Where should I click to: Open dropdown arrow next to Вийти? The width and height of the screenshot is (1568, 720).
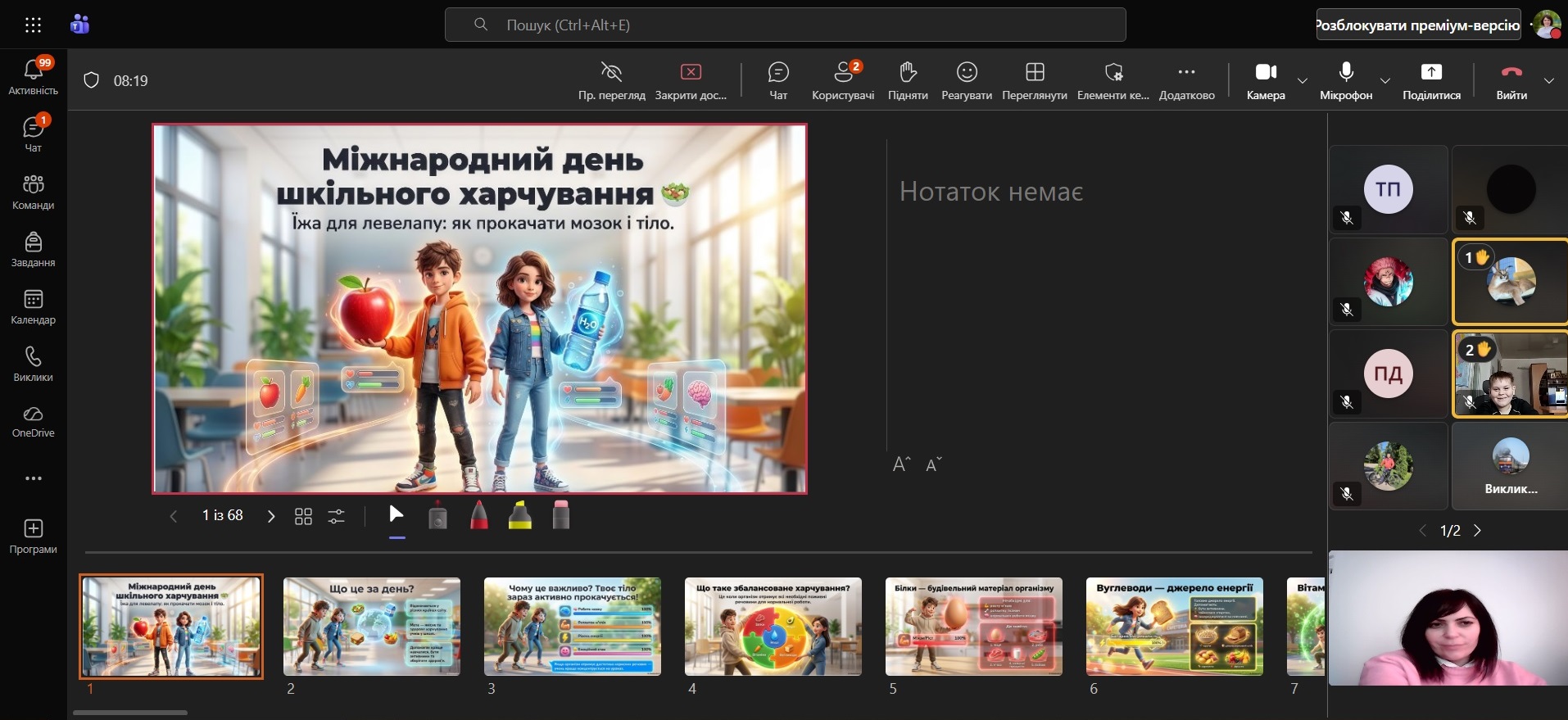pos(1549,80)
